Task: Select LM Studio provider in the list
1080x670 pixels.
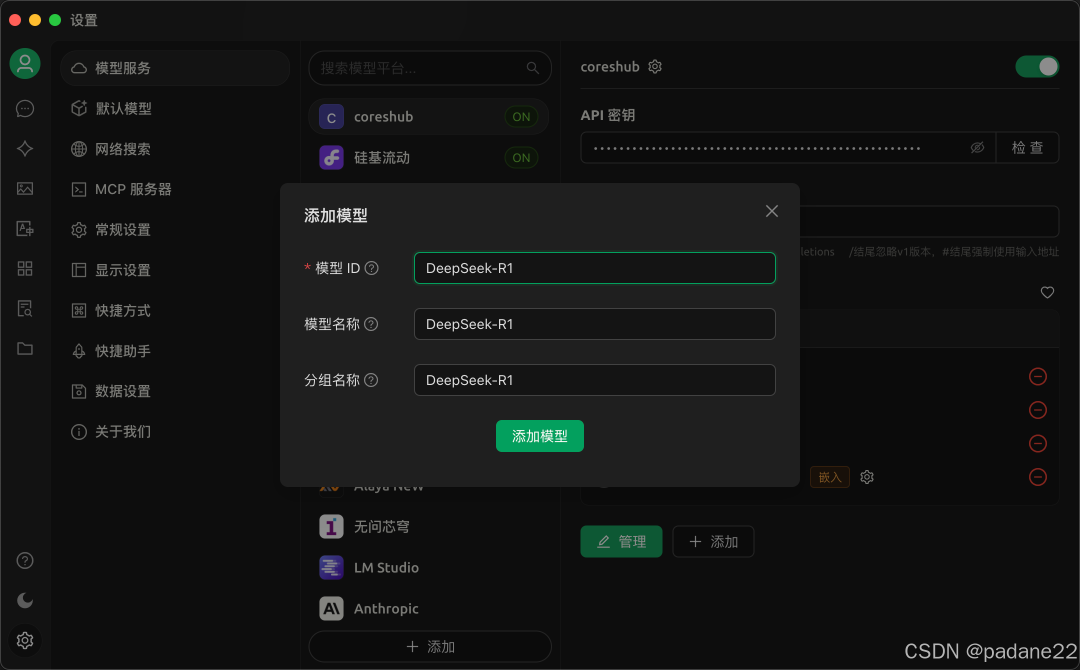Action: 428,568
